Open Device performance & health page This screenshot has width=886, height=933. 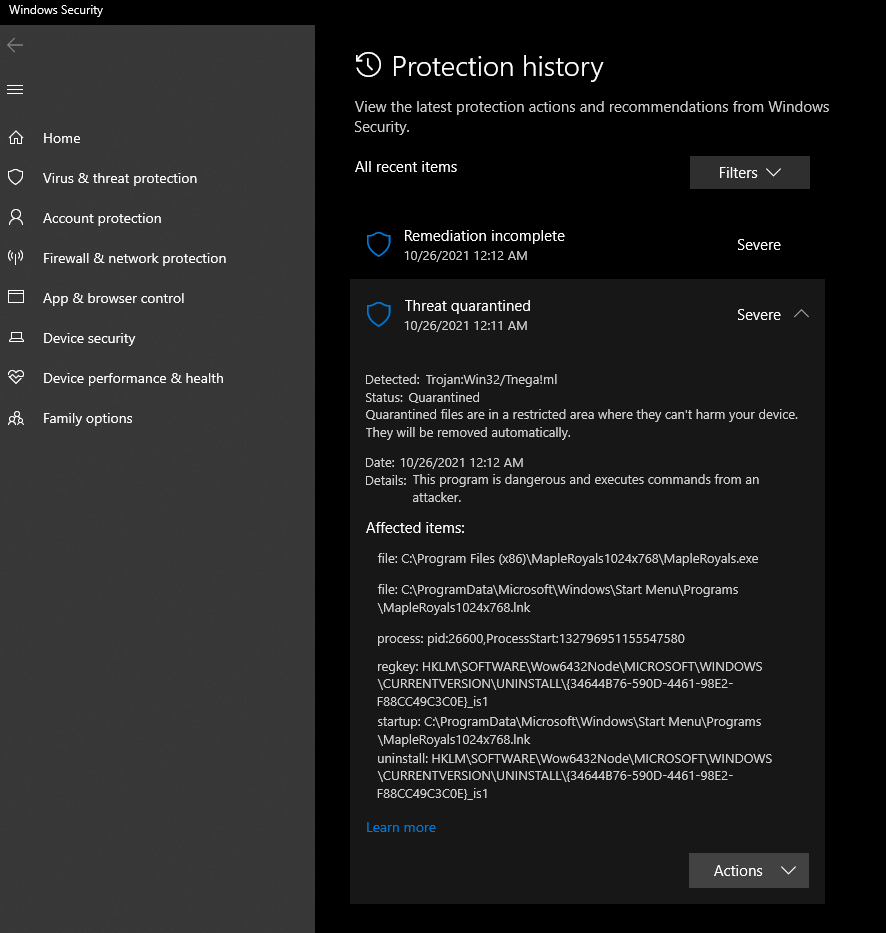click(133, 378)
